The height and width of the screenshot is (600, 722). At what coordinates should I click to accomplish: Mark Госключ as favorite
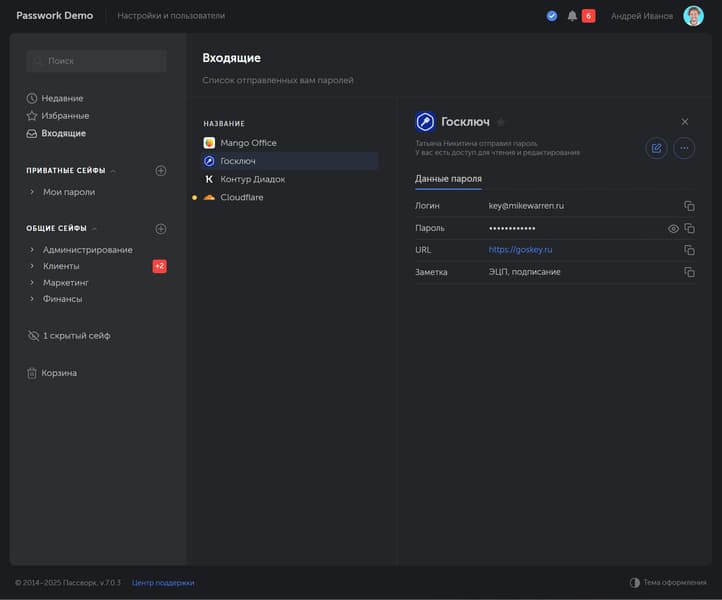501,122
